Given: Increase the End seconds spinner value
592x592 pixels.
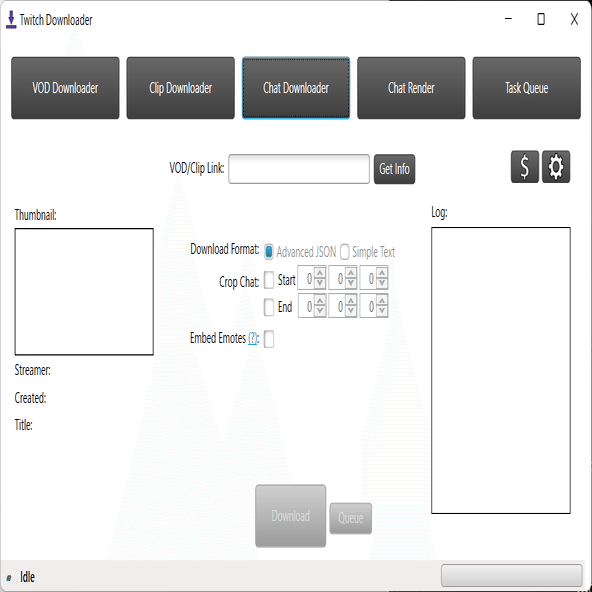Looking at the screenshot, I should pos(382,300).
